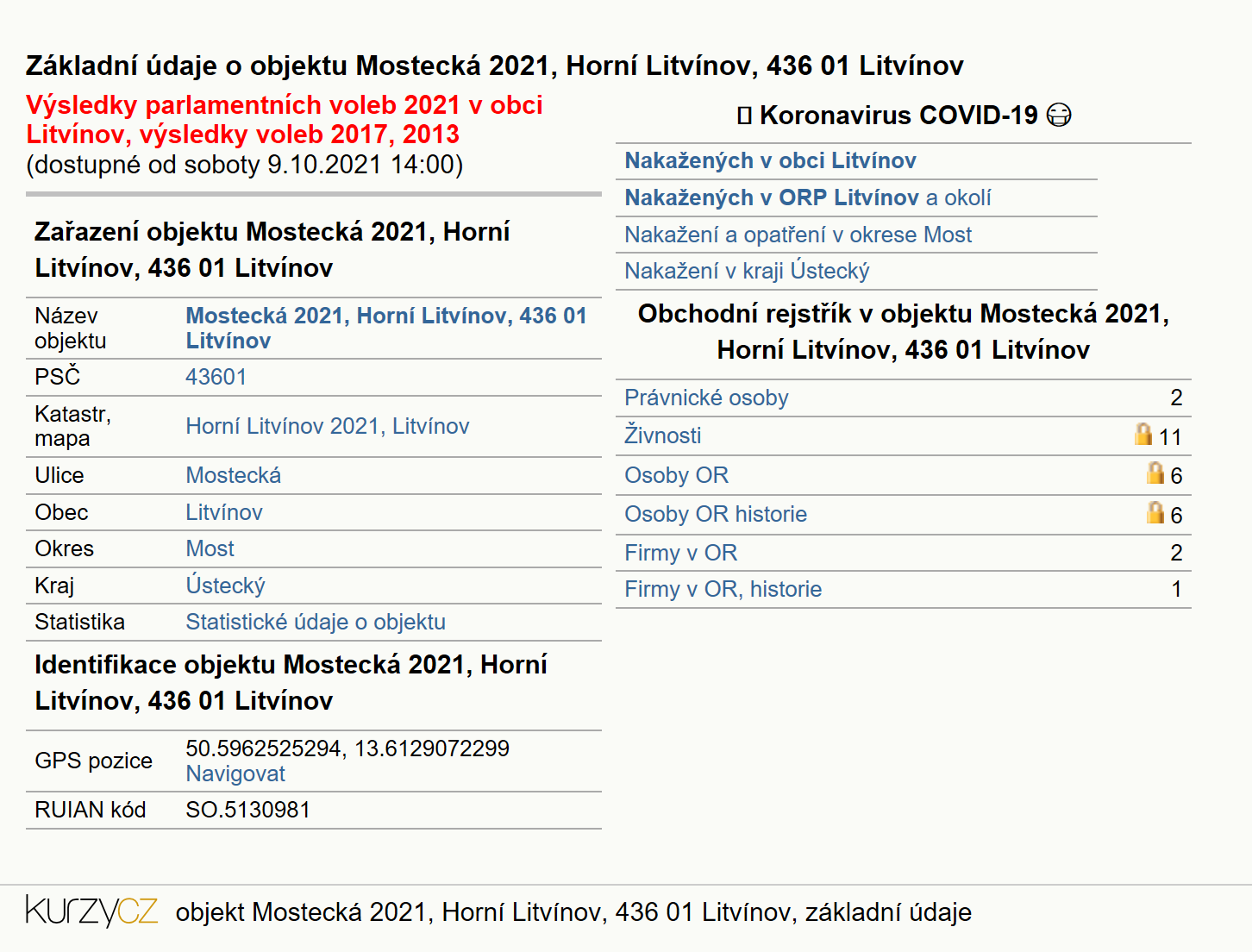The image size is (1252, 952).
Task: Click object name link Mostecká 2021, Horní Litvínov
Action: [386, 328]
